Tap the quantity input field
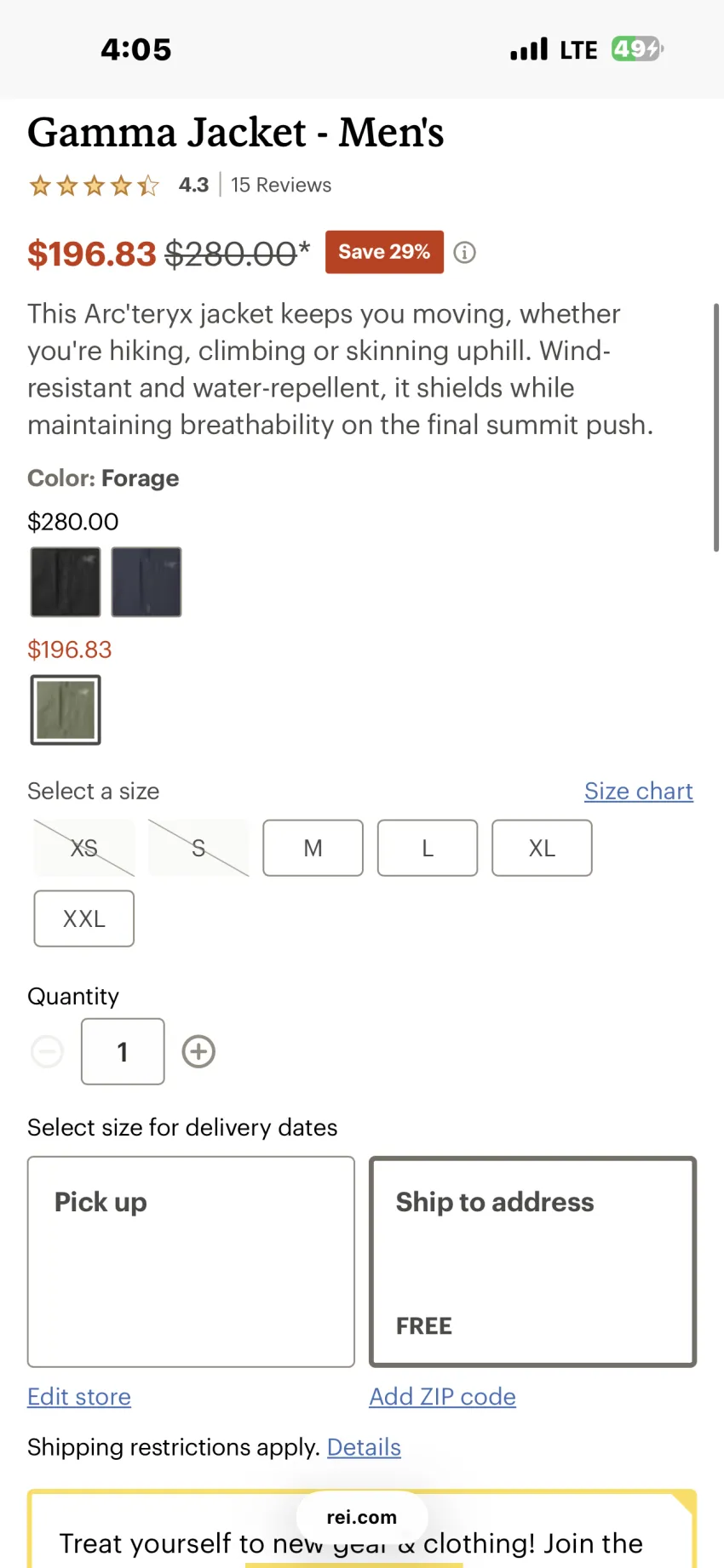The width and height of the screenshot is (724, 1568). pyautogui.click(x=123, y=1051)
